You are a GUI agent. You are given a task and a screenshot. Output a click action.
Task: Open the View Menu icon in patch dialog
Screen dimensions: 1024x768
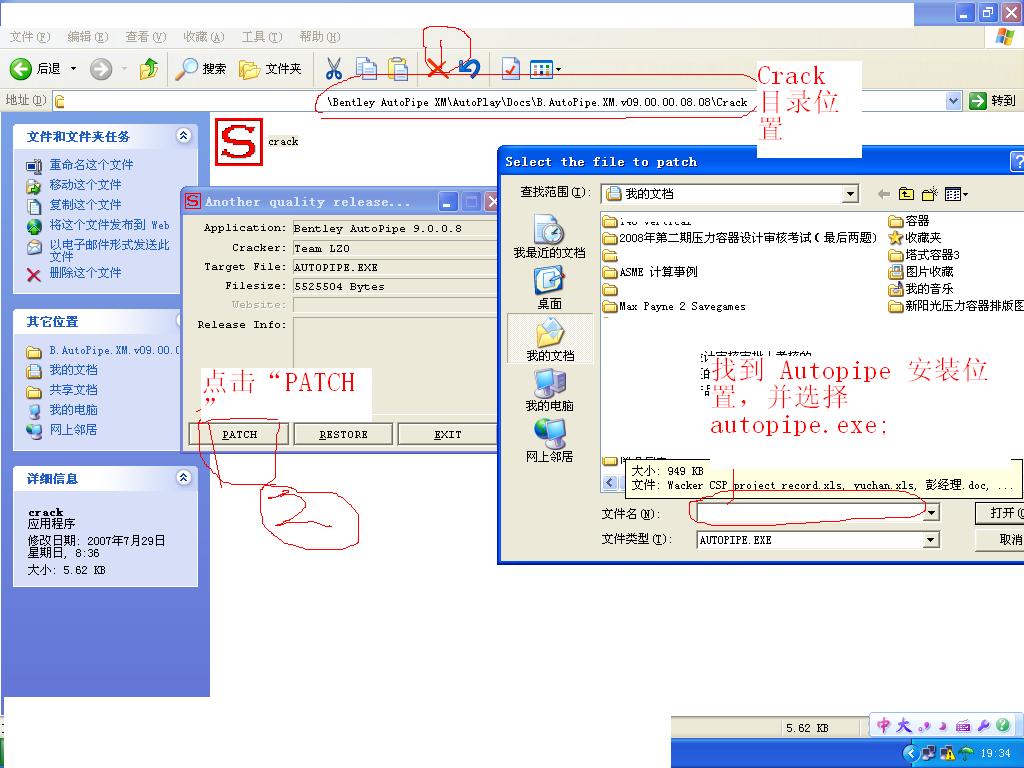tap(956, 194)
